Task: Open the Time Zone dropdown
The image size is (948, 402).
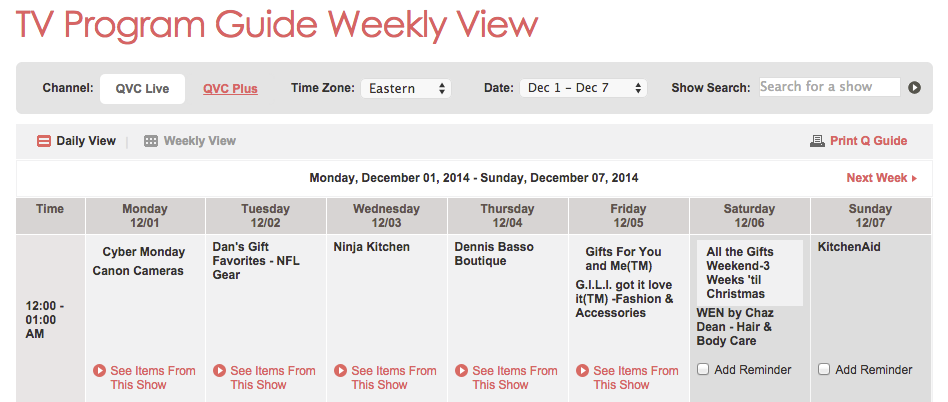Action: [406, 88]
